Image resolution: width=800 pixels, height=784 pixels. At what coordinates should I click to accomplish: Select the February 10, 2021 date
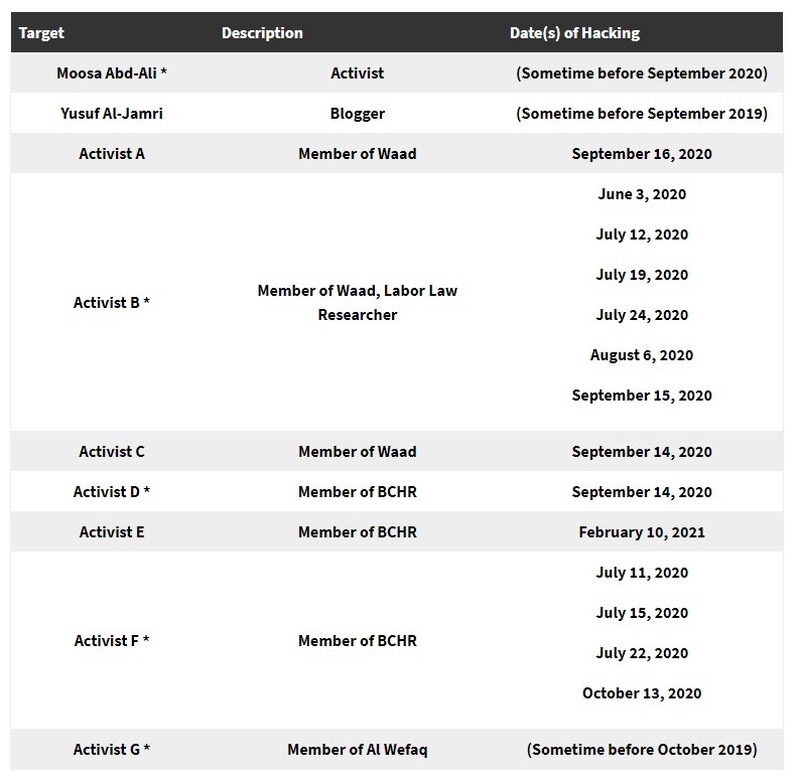[x=641, y=532]
